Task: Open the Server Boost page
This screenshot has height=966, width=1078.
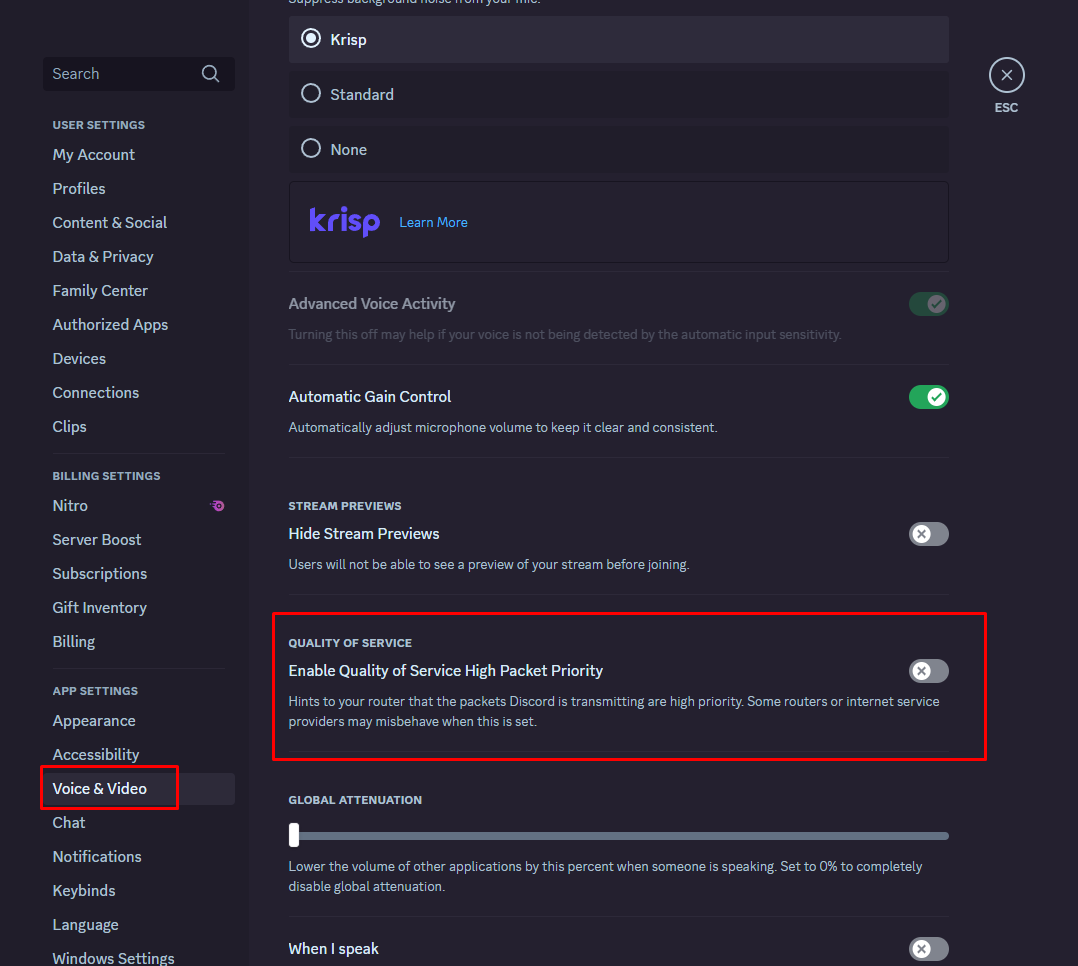Action: [x=97, y=540]
